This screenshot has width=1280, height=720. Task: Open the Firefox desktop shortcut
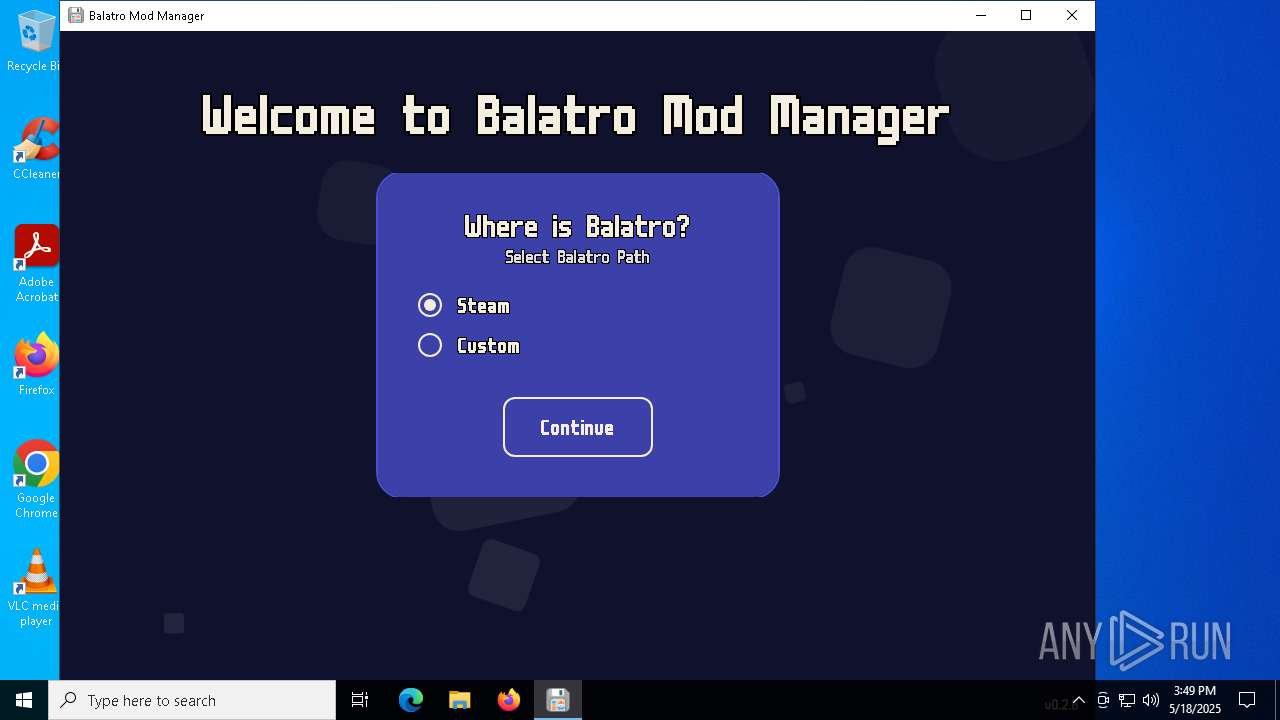click(x=36, y=365)
